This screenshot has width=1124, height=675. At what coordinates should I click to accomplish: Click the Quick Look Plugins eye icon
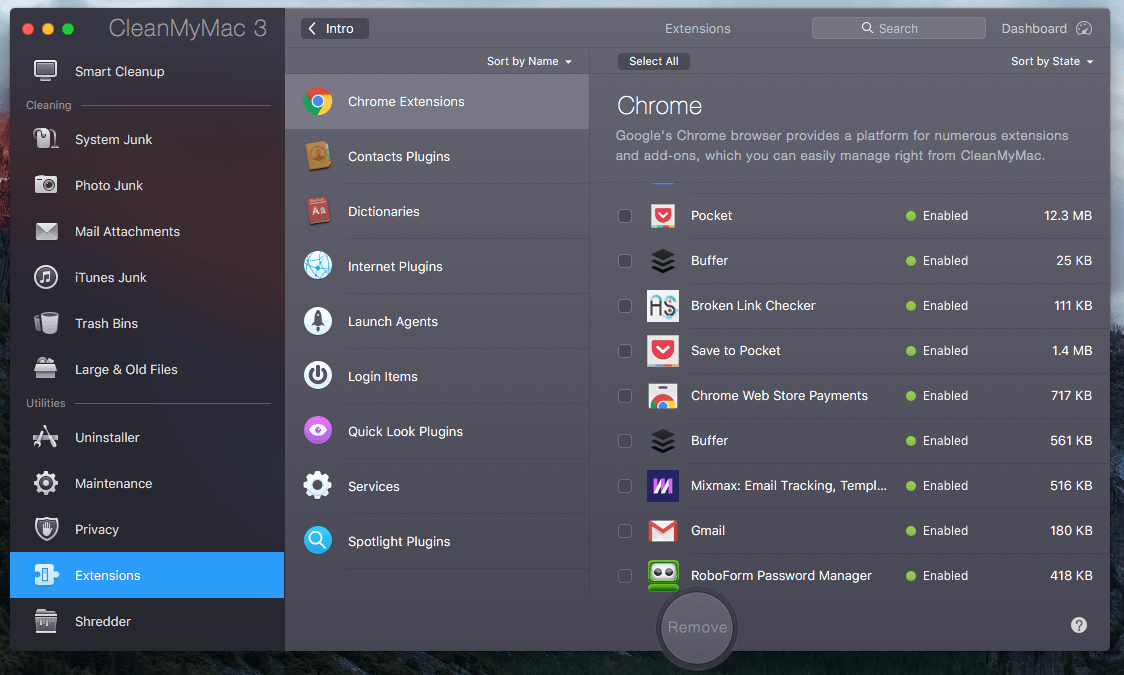click(318, 431)
